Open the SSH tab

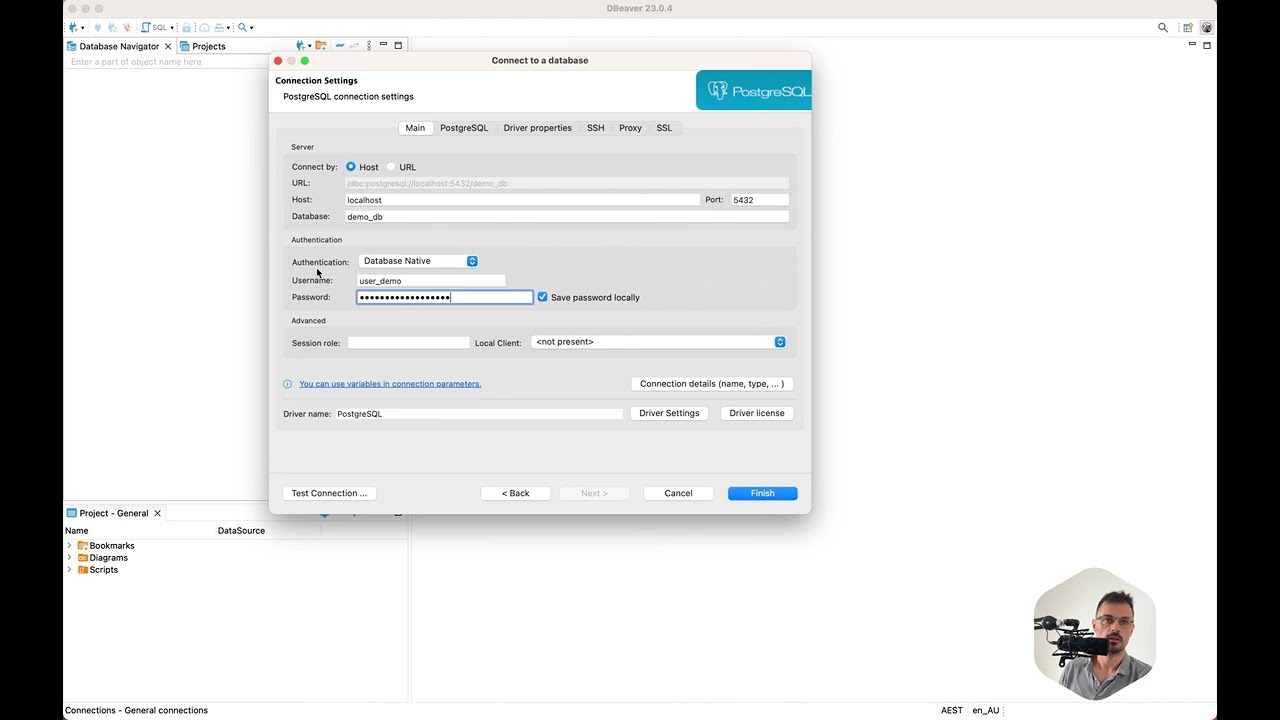(596, 128)
